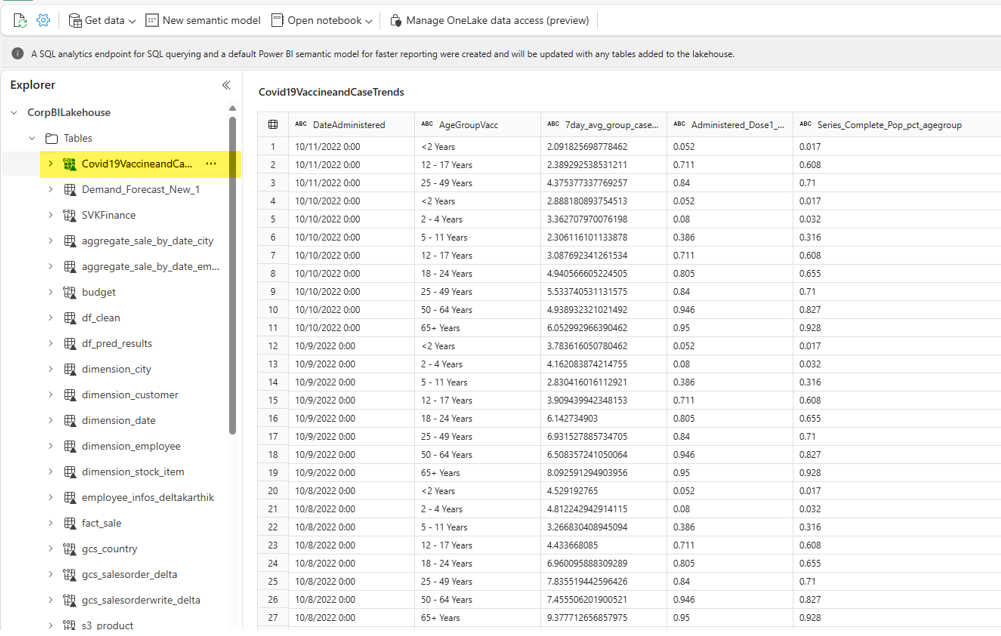Select the dimension_employee table

pos(131,446)
